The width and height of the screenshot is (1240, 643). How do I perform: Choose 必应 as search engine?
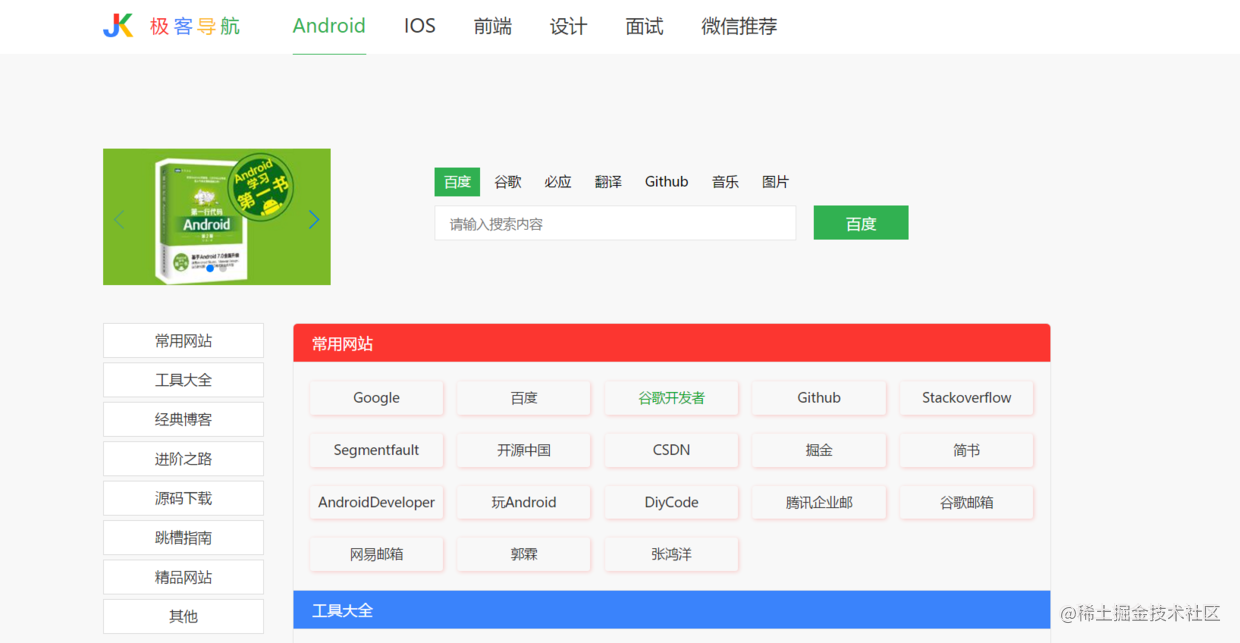pyautogui.click(x=558, y=182)
